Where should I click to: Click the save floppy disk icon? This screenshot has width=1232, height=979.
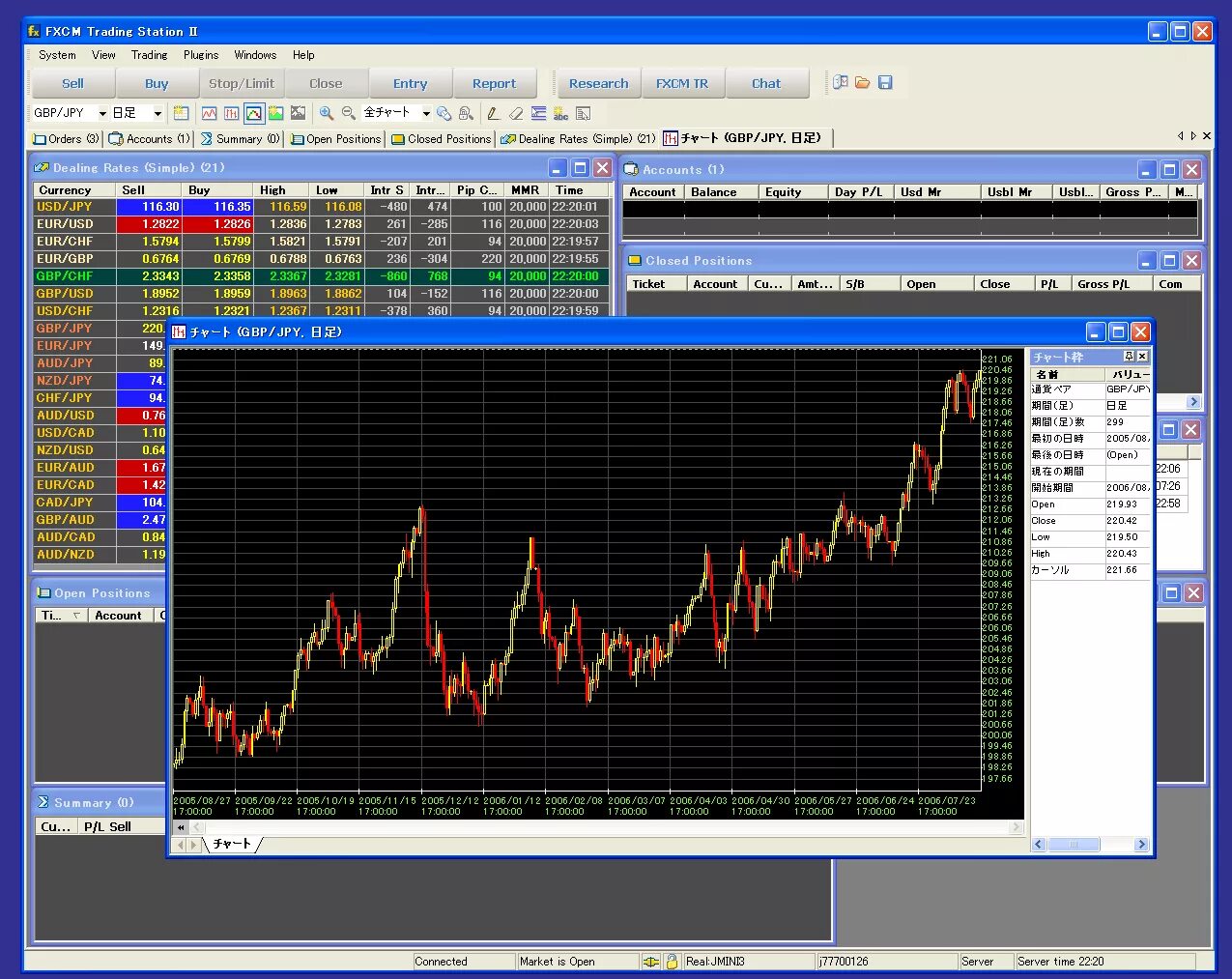pos(885,83)
